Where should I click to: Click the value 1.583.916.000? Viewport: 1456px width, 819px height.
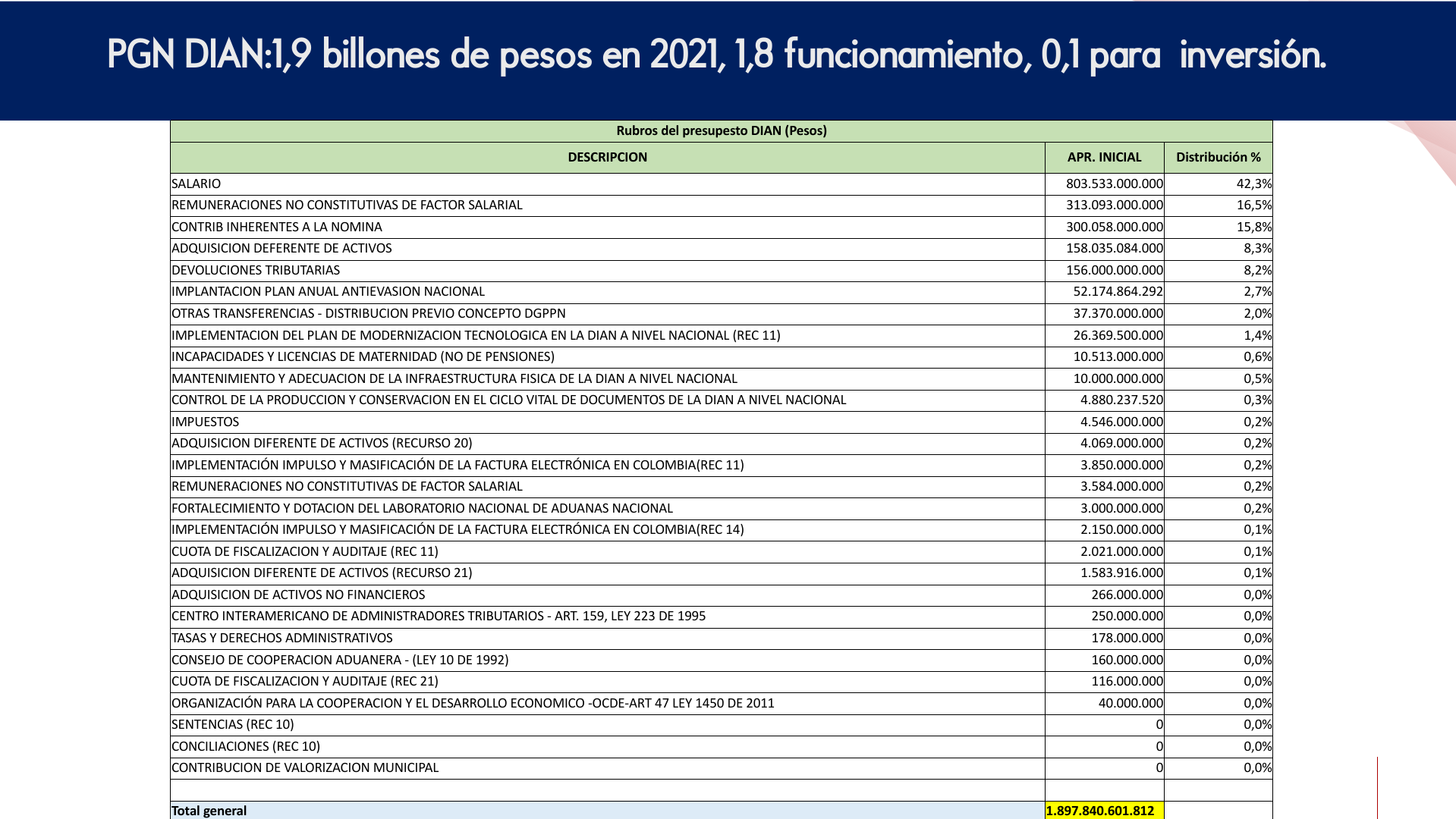point(1121,573)
